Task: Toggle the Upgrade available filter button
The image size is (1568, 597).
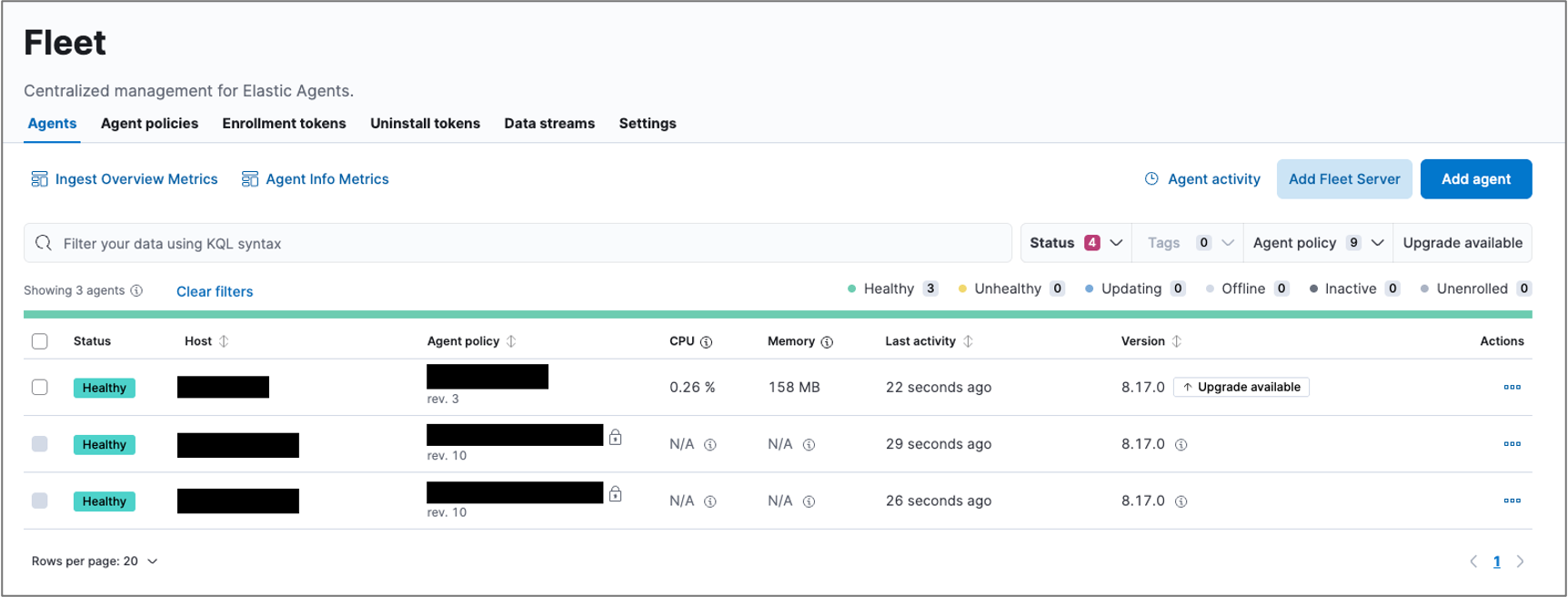Action: tap(1462, 243)
